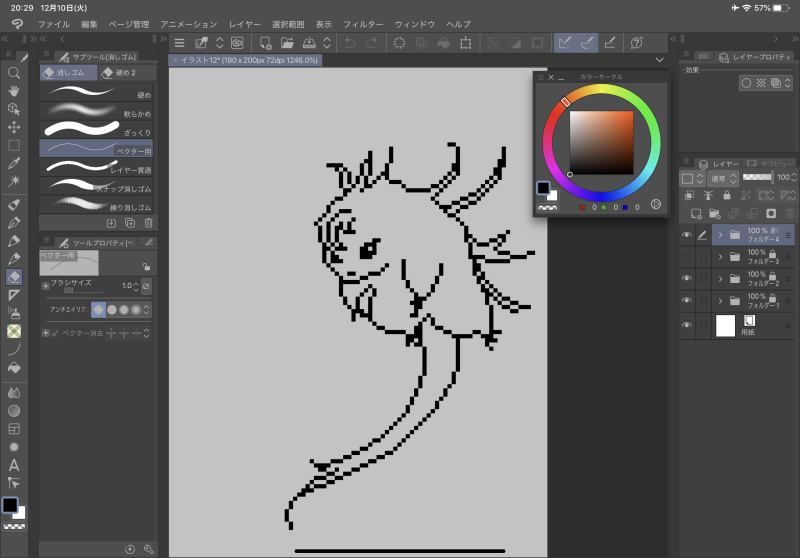Open the フィルター menu
Screen dimensions: 800x558
(363, 24)
